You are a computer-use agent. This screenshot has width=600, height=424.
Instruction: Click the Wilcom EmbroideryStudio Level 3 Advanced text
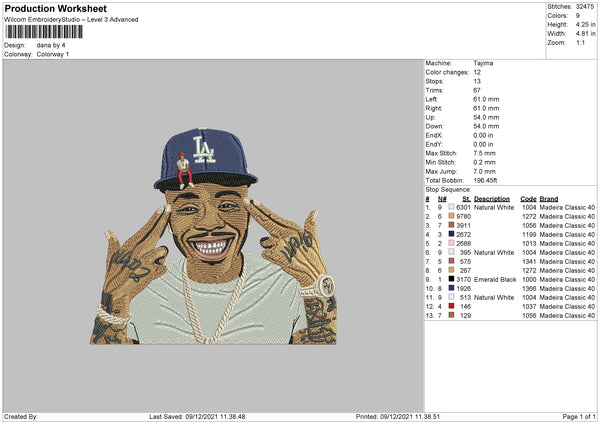(71, 20)
